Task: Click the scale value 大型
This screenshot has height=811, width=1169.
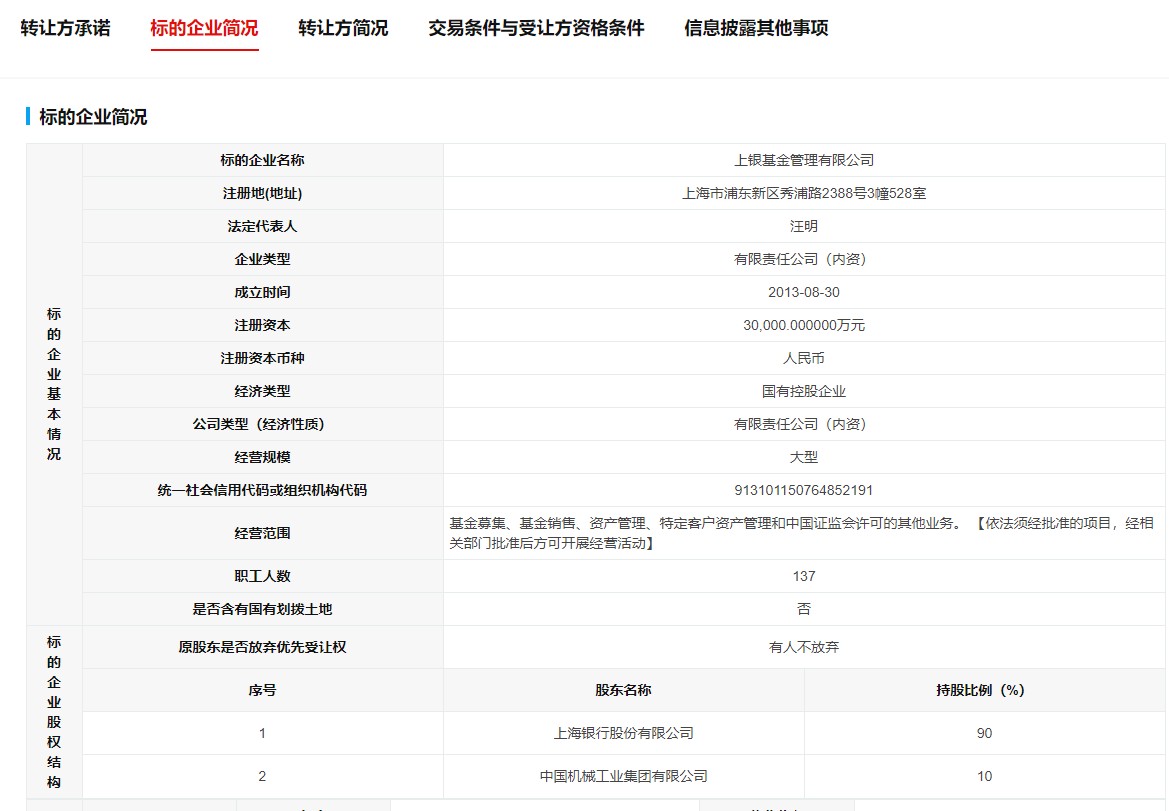Action: (804, 457)
